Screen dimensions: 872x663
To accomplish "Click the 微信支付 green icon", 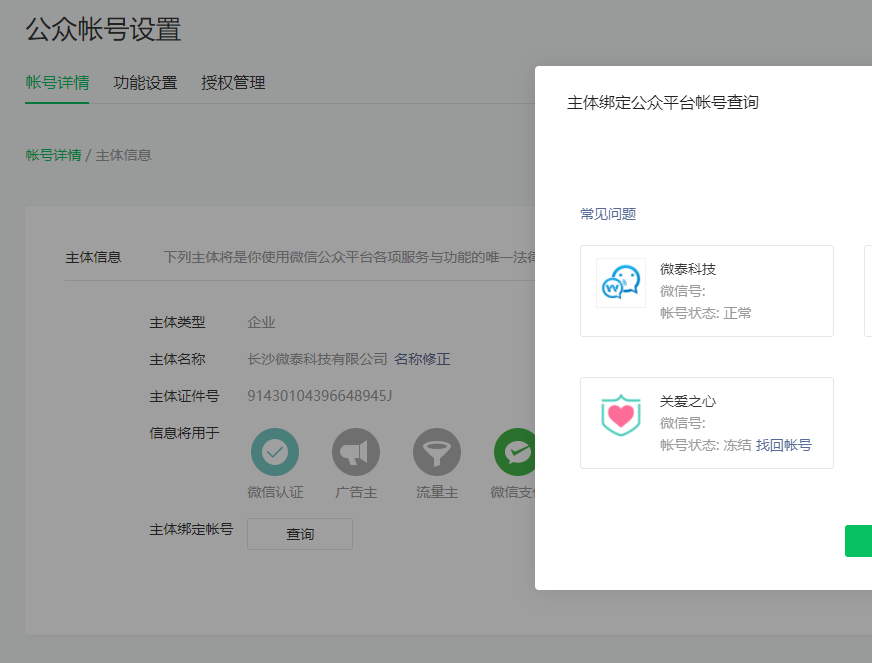I will pyautogui.click(x=514, y=452).
